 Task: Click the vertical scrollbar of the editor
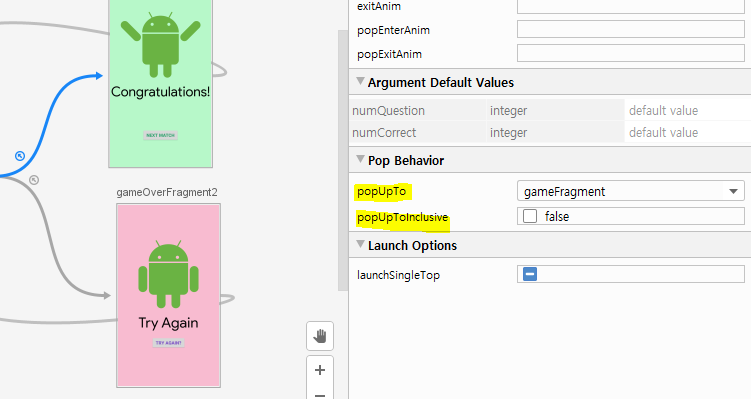coord(342,160)
